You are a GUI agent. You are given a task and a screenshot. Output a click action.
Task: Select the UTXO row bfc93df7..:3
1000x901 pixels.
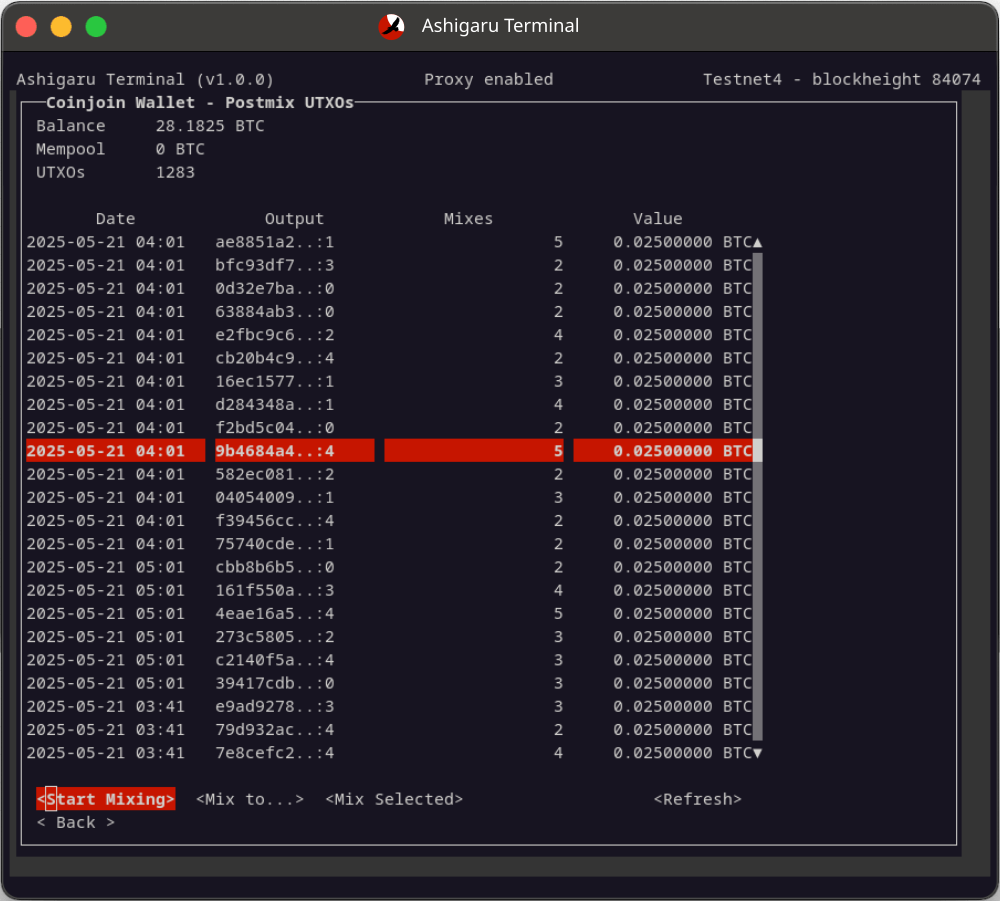click(x=390, y=265)
